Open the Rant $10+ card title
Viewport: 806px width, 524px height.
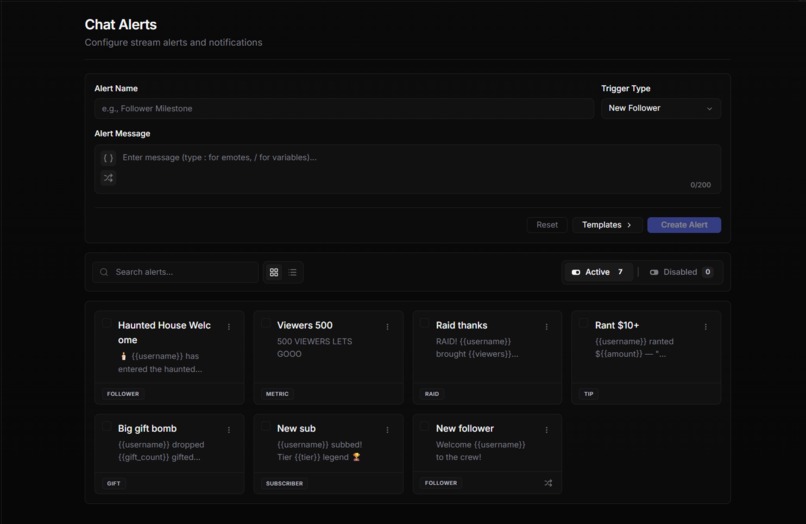point(617,326)
